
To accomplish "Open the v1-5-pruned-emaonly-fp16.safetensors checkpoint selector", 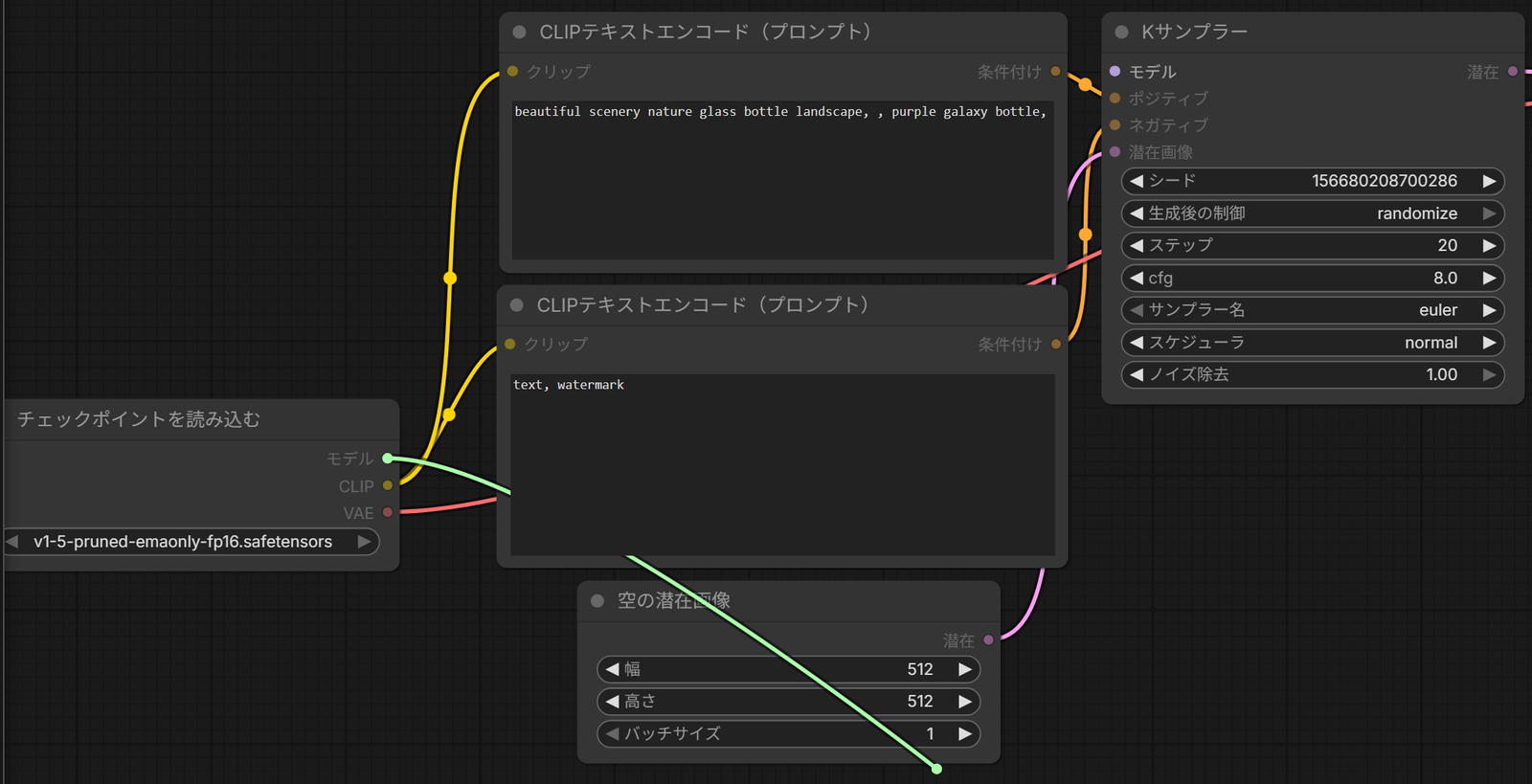I will 191,542.
